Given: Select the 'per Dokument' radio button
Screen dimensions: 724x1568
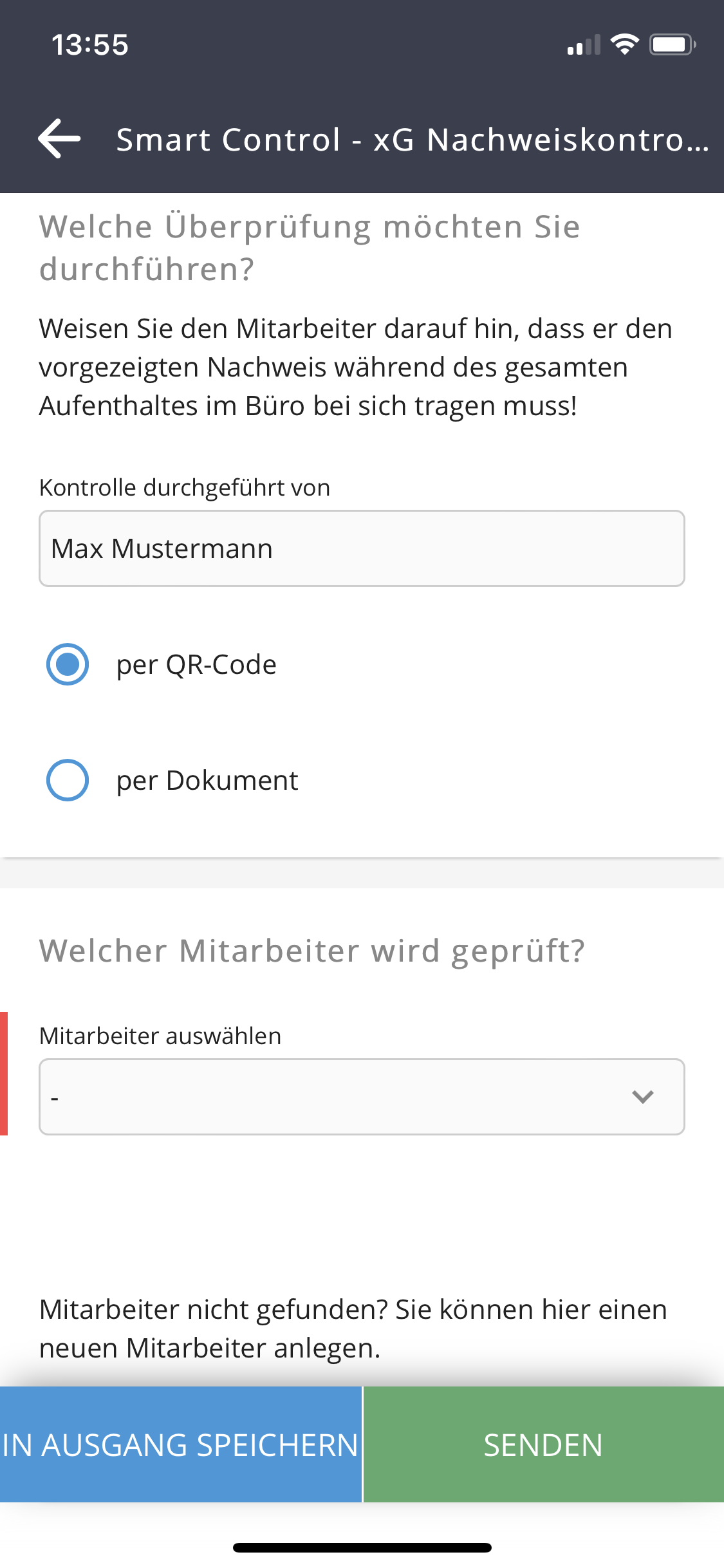Looking at the screenshot, I should click(68, 780).
